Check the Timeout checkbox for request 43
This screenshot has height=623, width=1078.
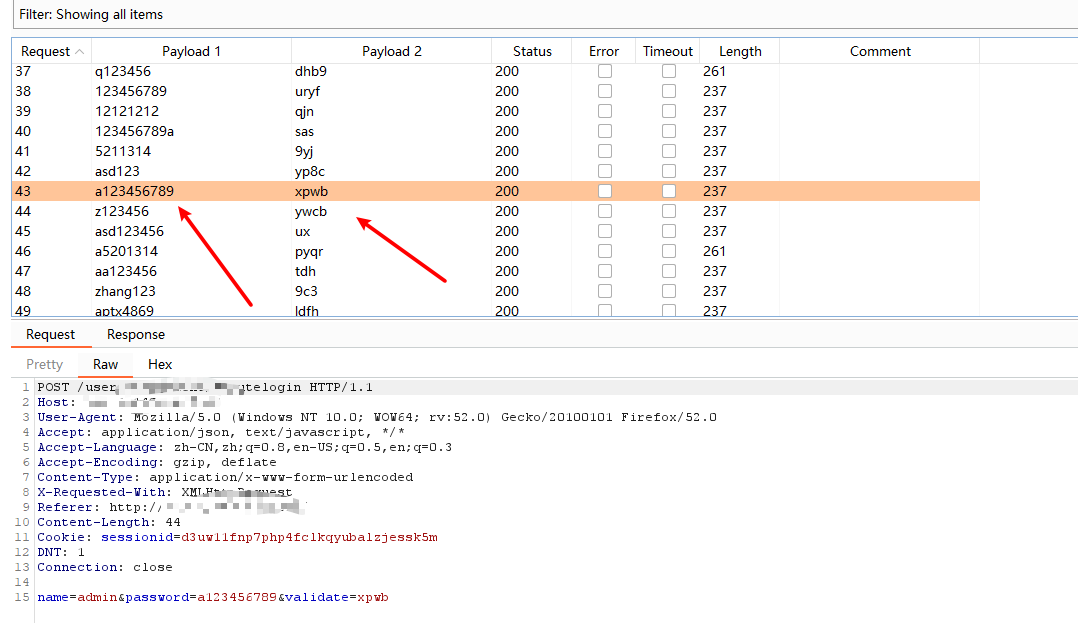click(668, 191)
